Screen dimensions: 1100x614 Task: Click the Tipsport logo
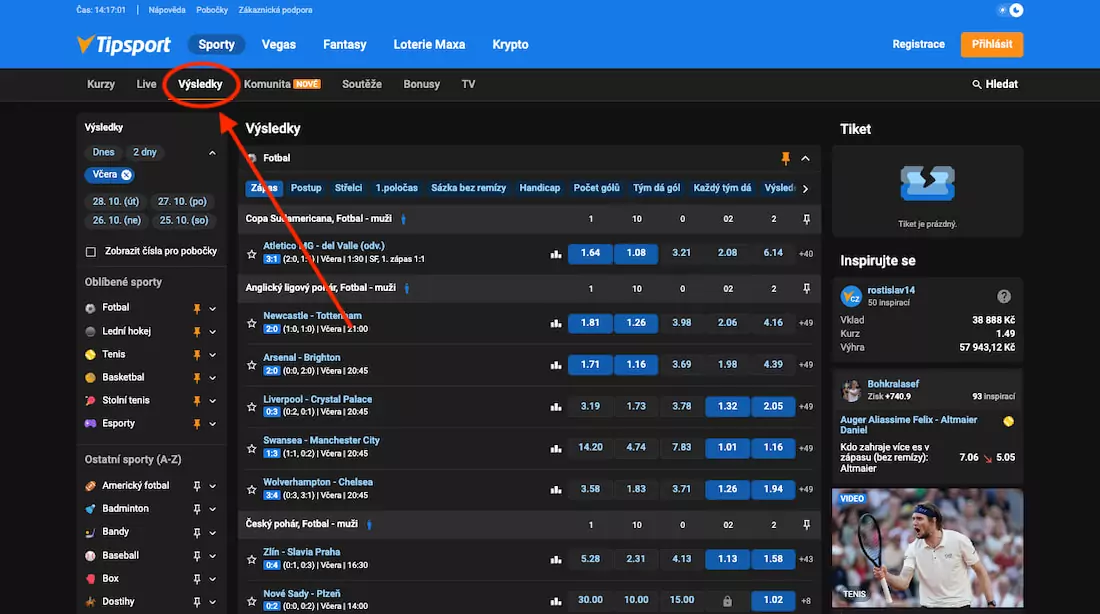[x=124, y=44]
